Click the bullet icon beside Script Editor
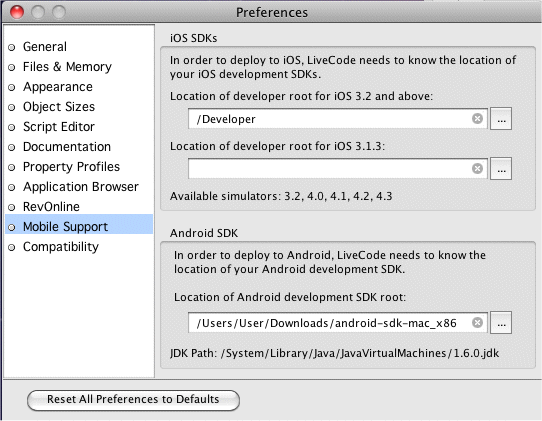 [12, 128]
